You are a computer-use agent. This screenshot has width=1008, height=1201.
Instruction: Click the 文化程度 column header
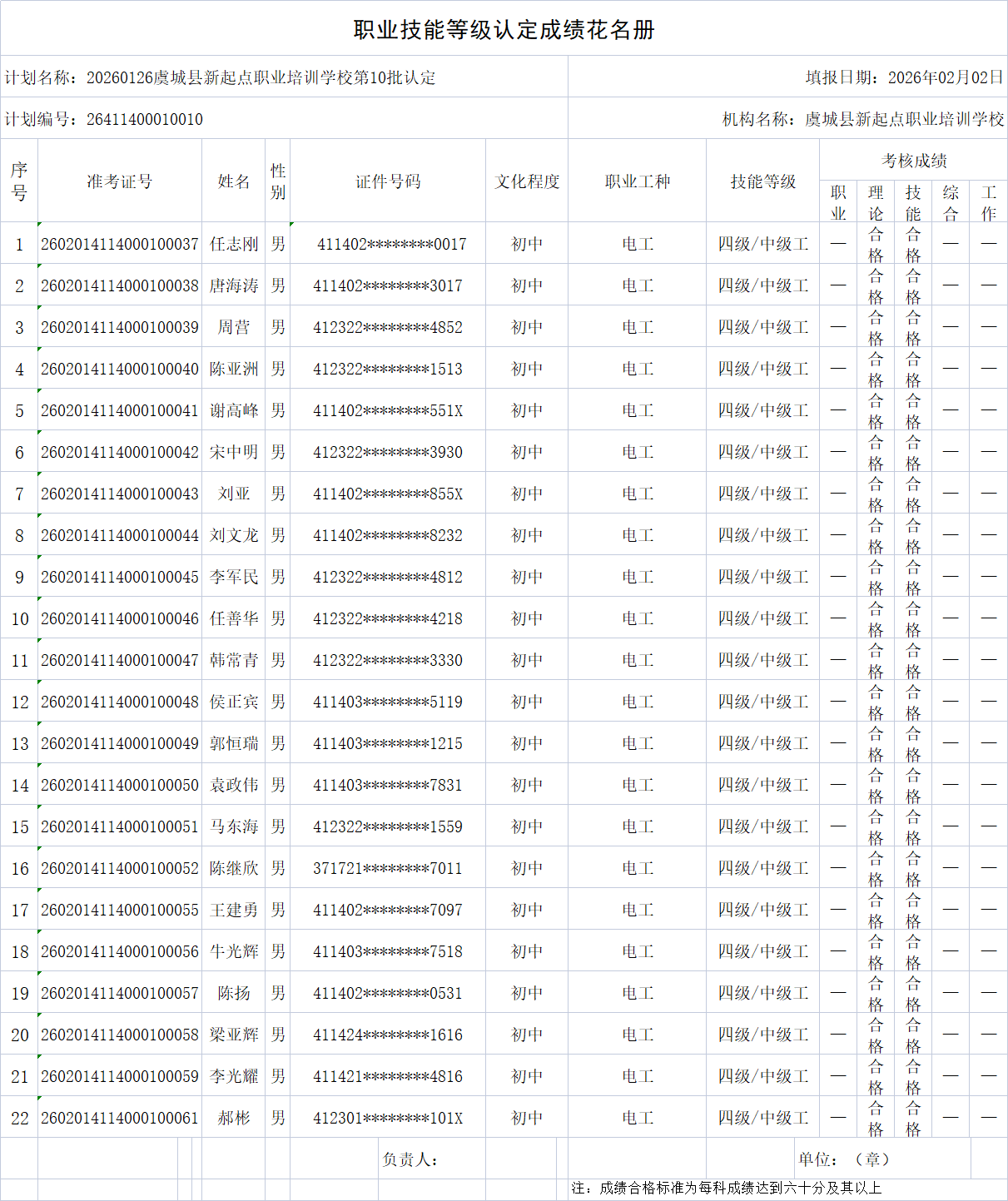point(526,180)
